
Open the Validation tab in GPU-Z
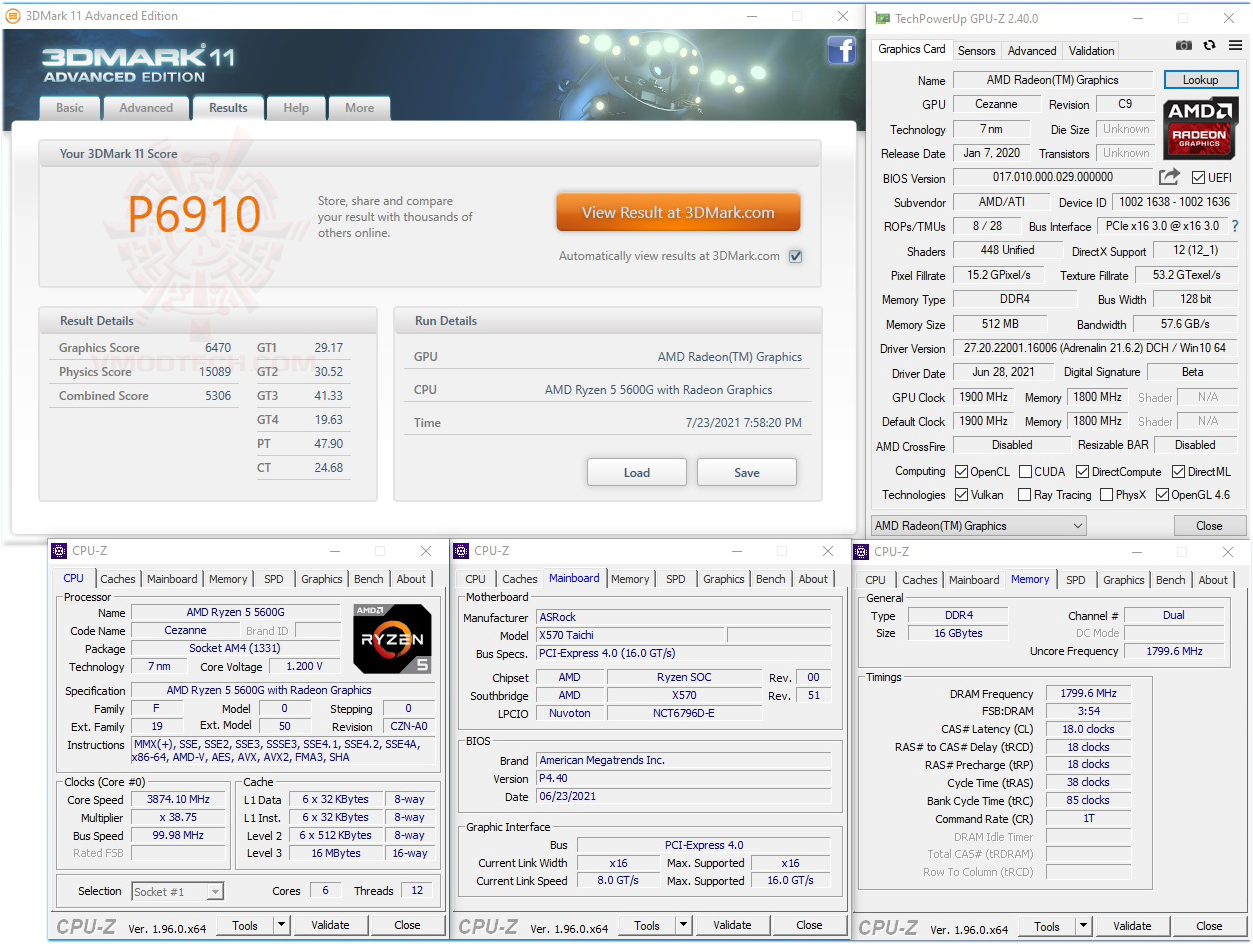[1092, 50]
